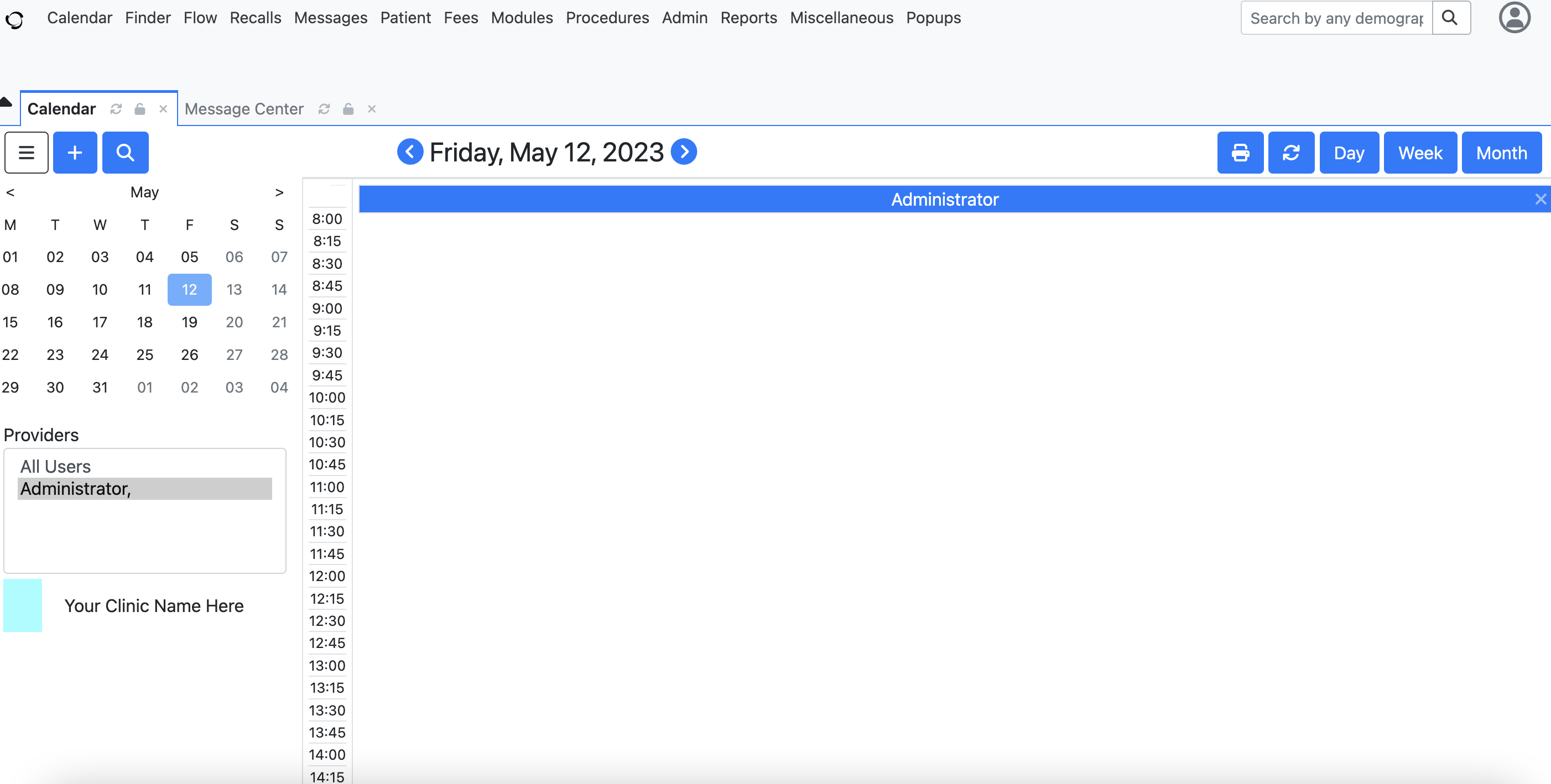Screen dimensions: 1551x784
Task: Select Administrator provider in the list
Action: 145,488
